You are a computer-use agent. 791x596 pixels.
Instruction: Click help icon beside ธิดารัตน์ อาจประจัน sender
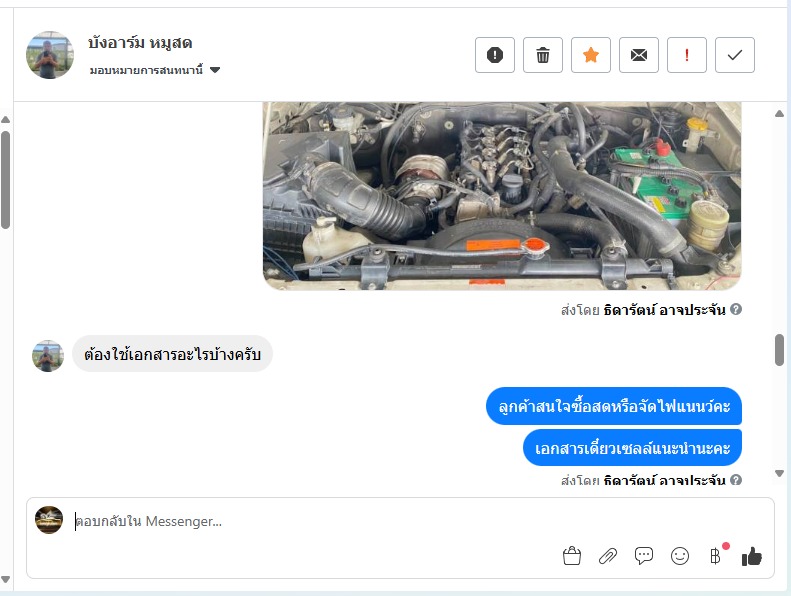coord(736,309)
